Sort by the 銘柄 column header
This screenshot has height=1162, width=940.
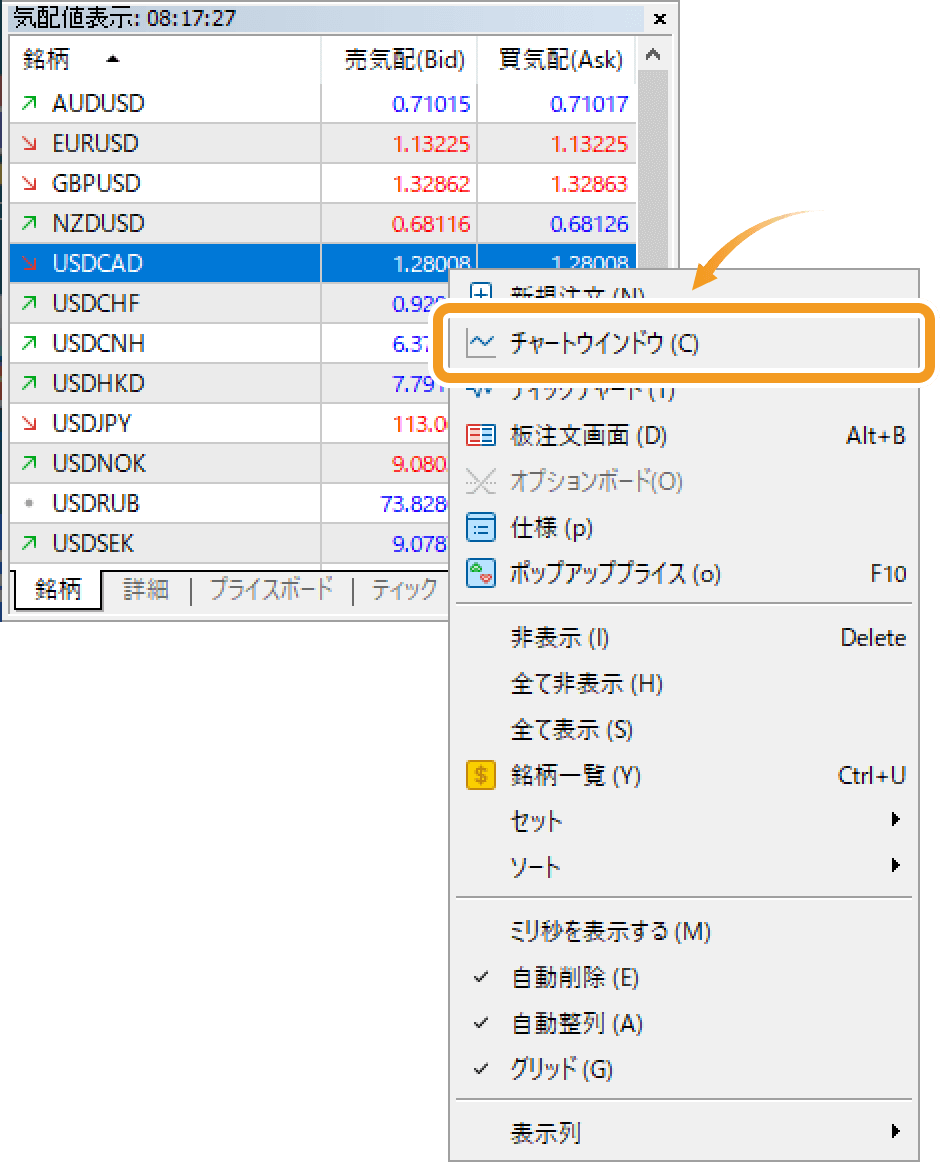coord(165,59)
